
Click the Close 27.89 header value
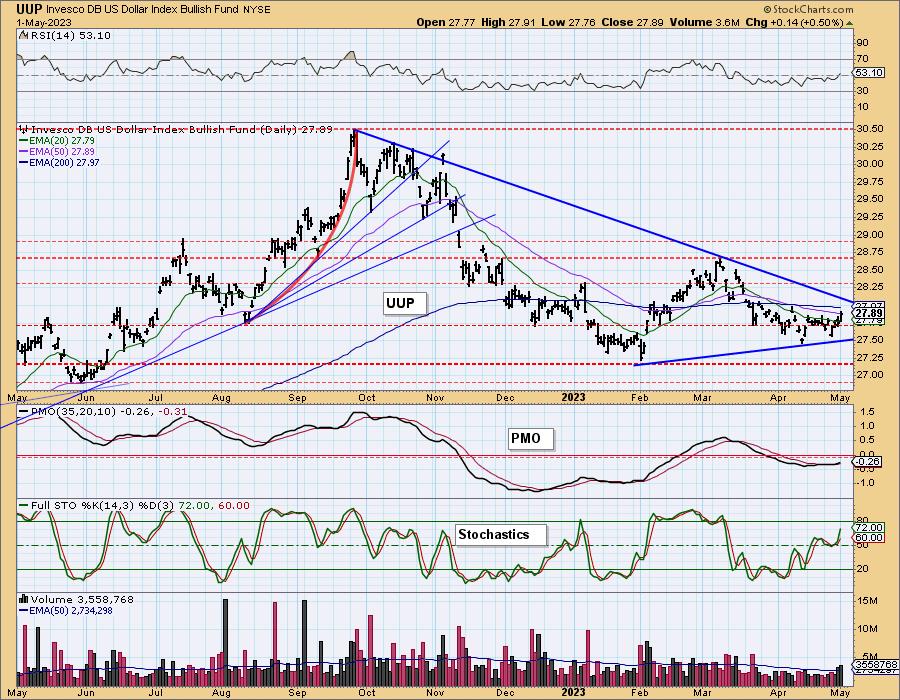point(633,22)
